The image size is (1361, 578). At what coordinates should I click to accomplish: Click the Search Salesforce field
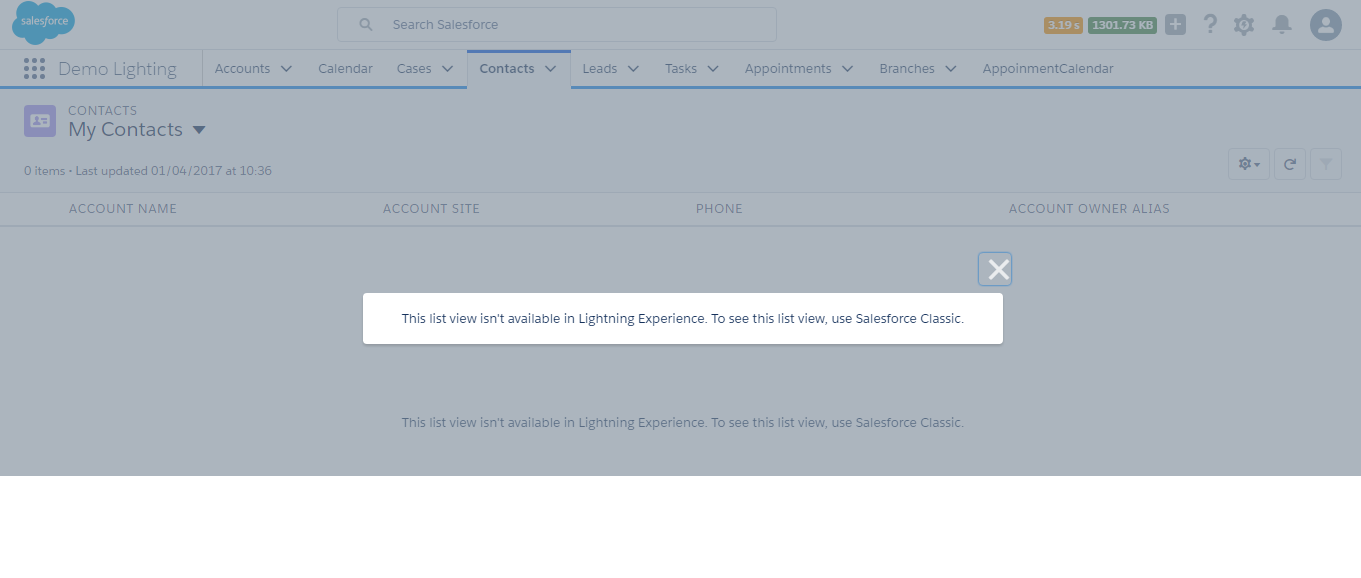[x=557, y=24]
